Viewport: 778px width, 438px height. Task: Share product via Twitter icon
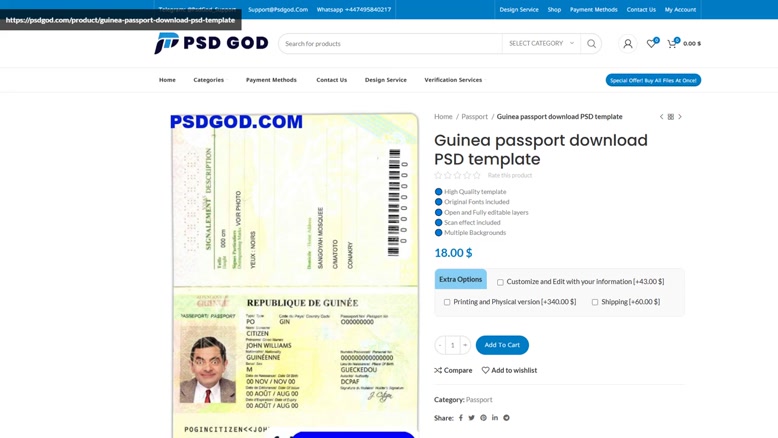(x=471, y=418)
